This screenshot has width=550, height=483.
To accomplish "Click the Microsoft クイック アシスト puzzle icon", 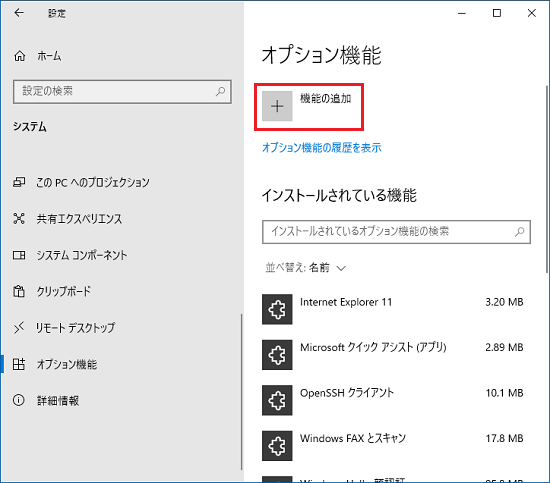I will click(x=277, y=355).
